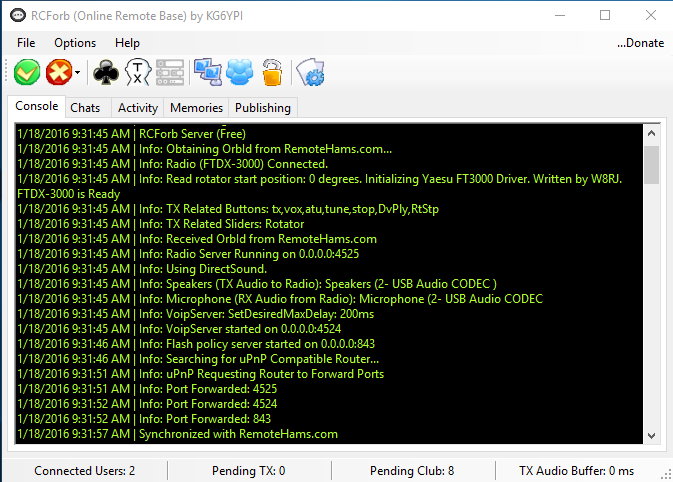The height and width of the screenshot is (482, 673).
Task: Open the Options menu
Action: (x=75, y=43)
